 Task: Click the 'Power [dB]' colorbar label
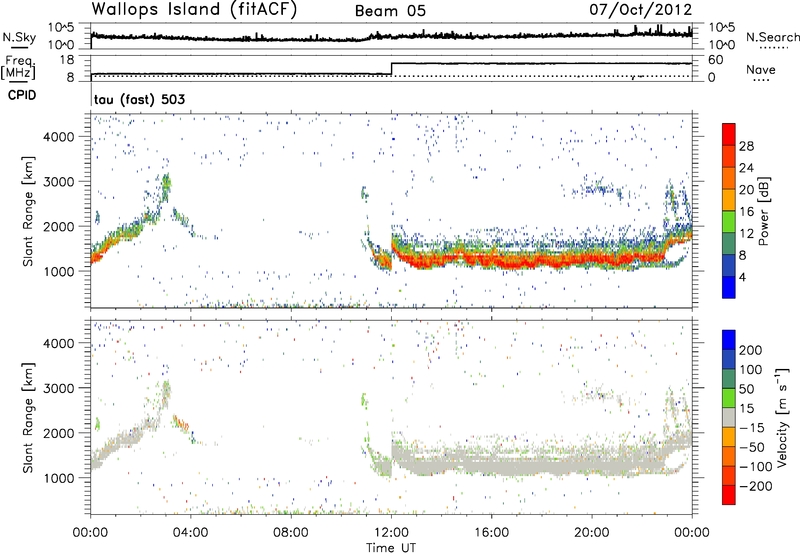pos(763,211)
